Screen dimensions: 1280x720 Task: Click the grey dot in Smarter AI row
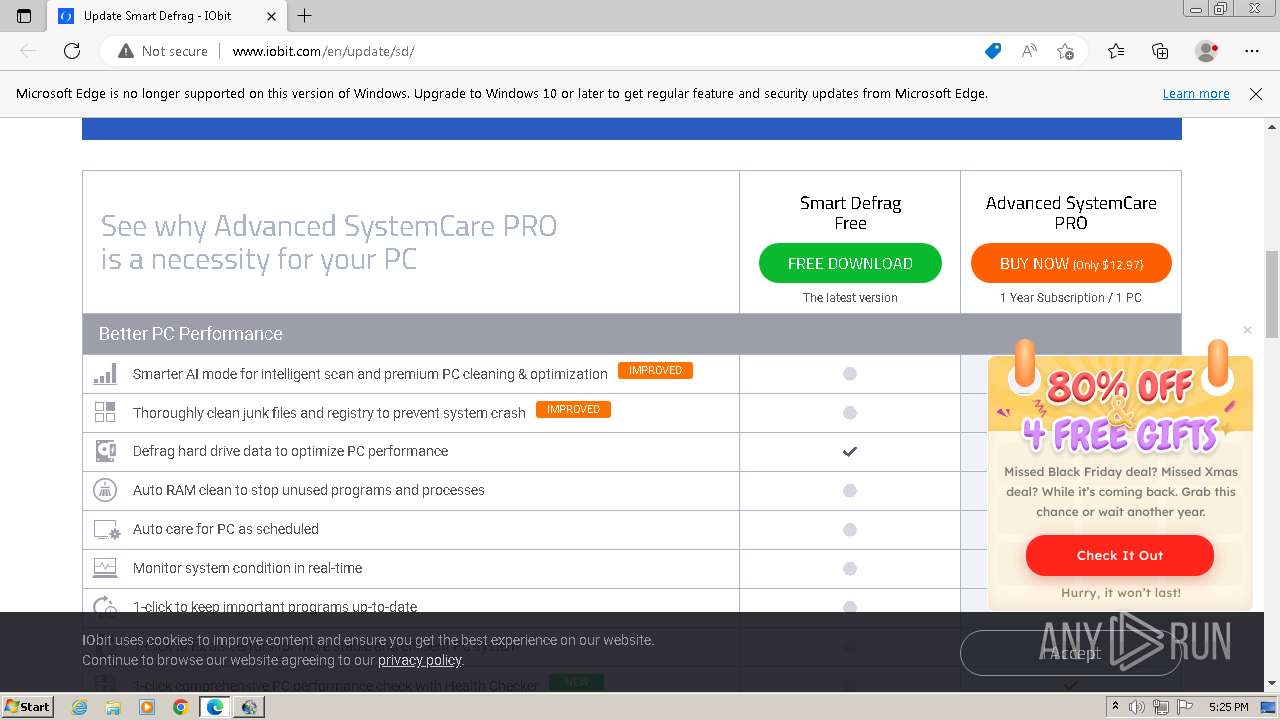(850, 374)
